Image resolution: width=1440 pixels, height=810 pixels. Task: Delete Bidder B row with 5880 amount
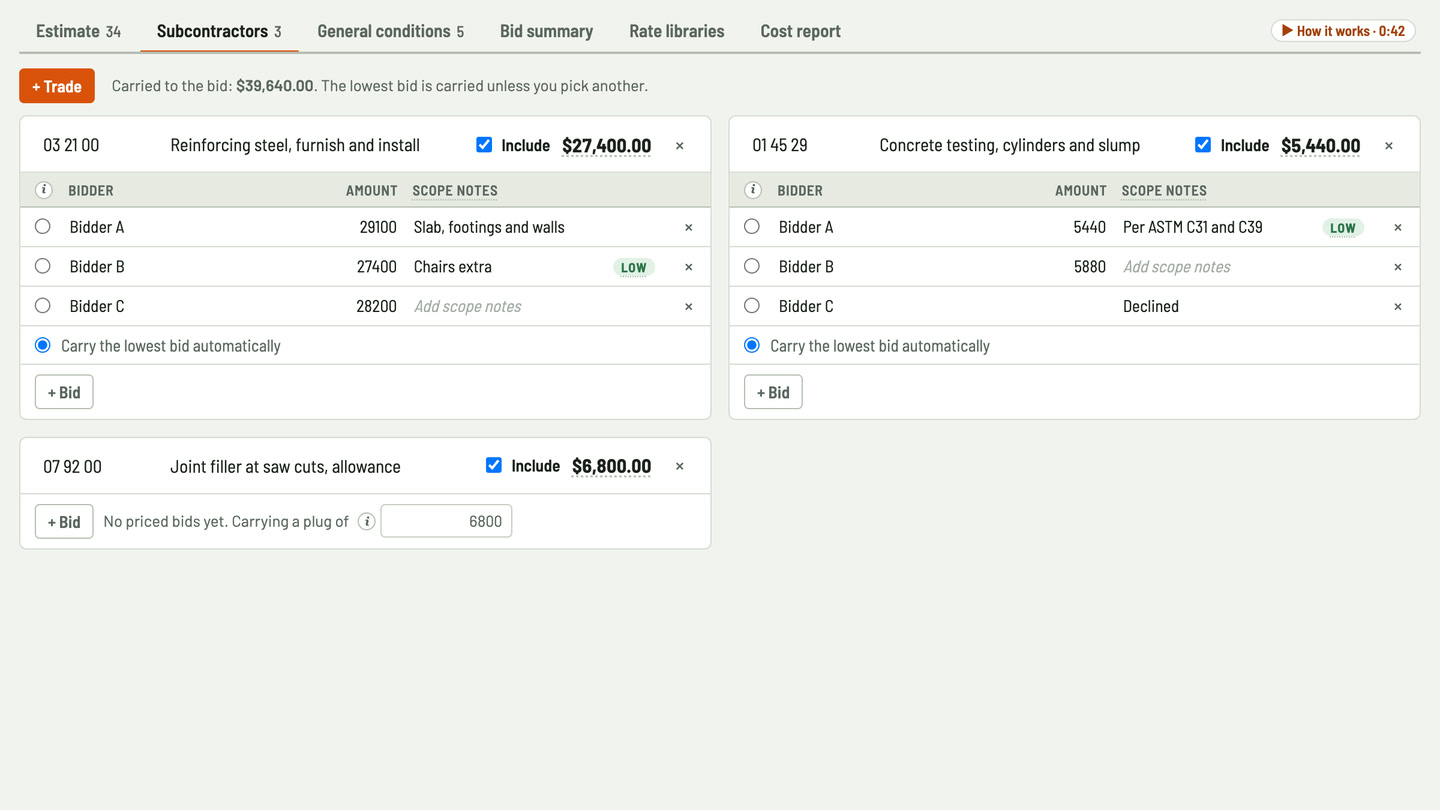(1398, 267)
